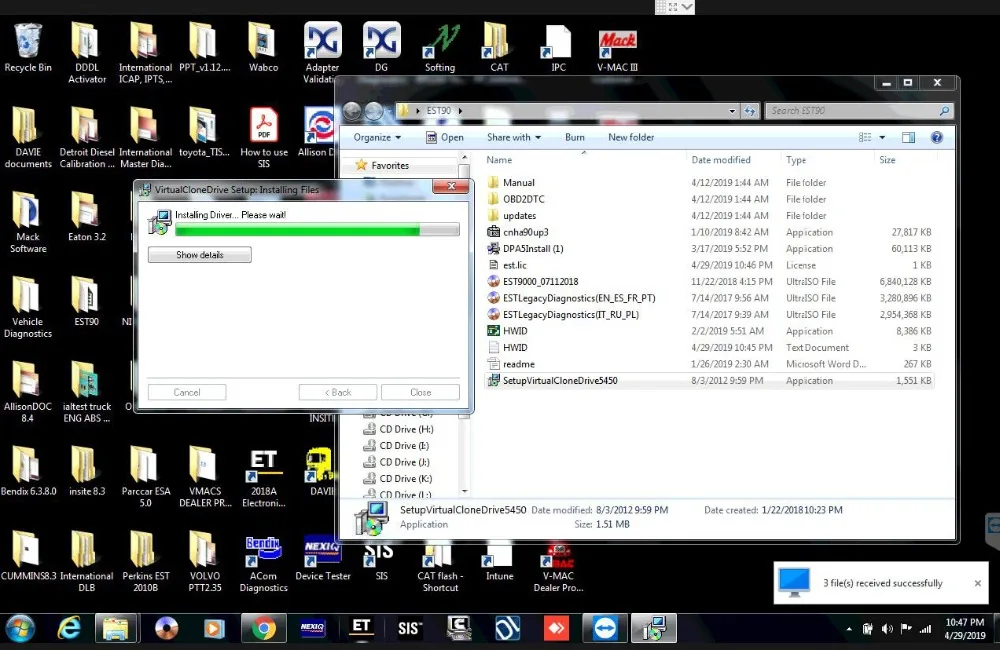Viewport: 1000px width, 650px height.
Task: Select the SetupVirtualCloneDrive5450 file row
Action: coord(708,381)
